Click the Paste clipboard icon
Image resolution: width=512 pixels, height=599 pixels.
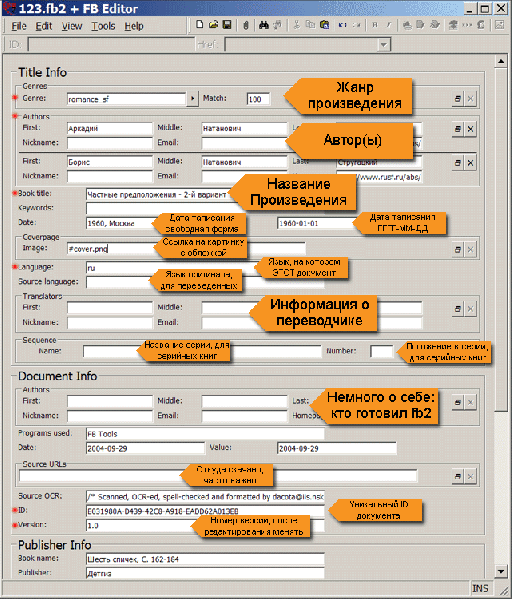tap(324, 25)
